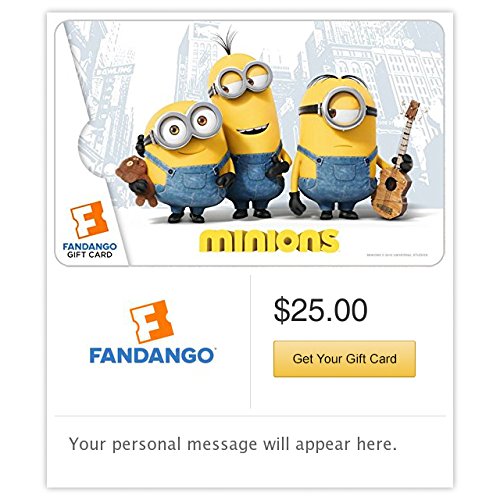
Task: Click the blue FANDANGO wordmark below the card
Action: pos(153,356)
